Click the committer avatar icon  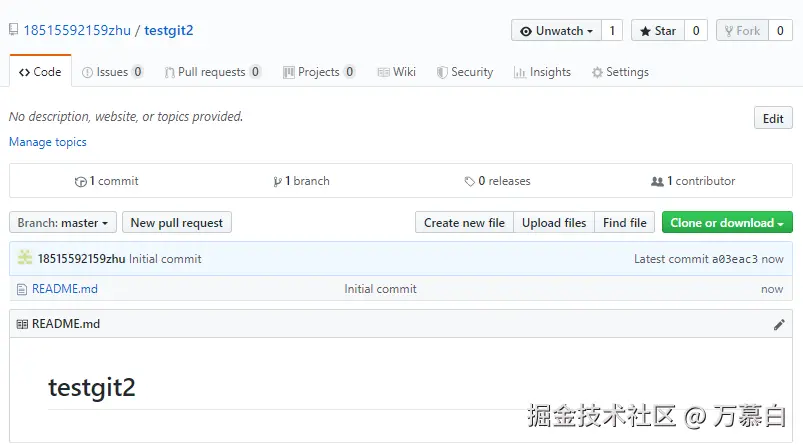click(x=25, y=258)
